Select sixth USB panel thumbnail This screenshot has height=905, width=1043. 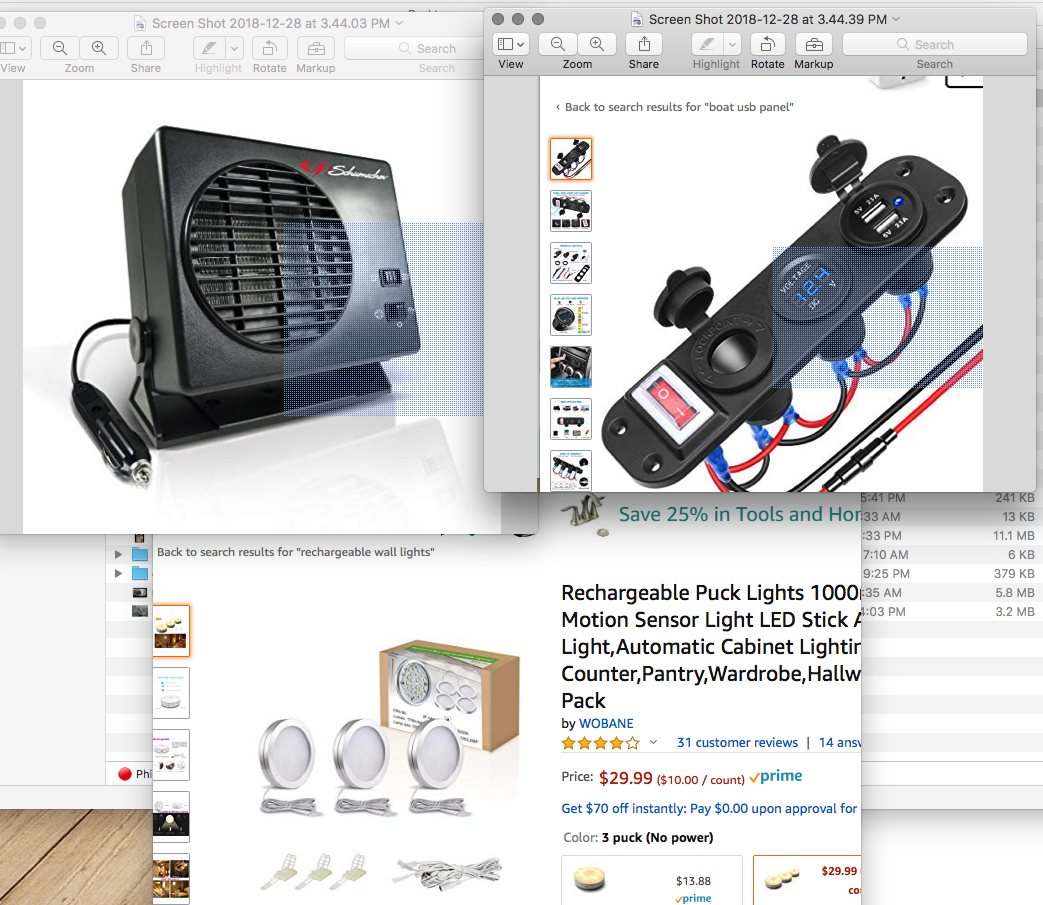click(x=571, y=418)
